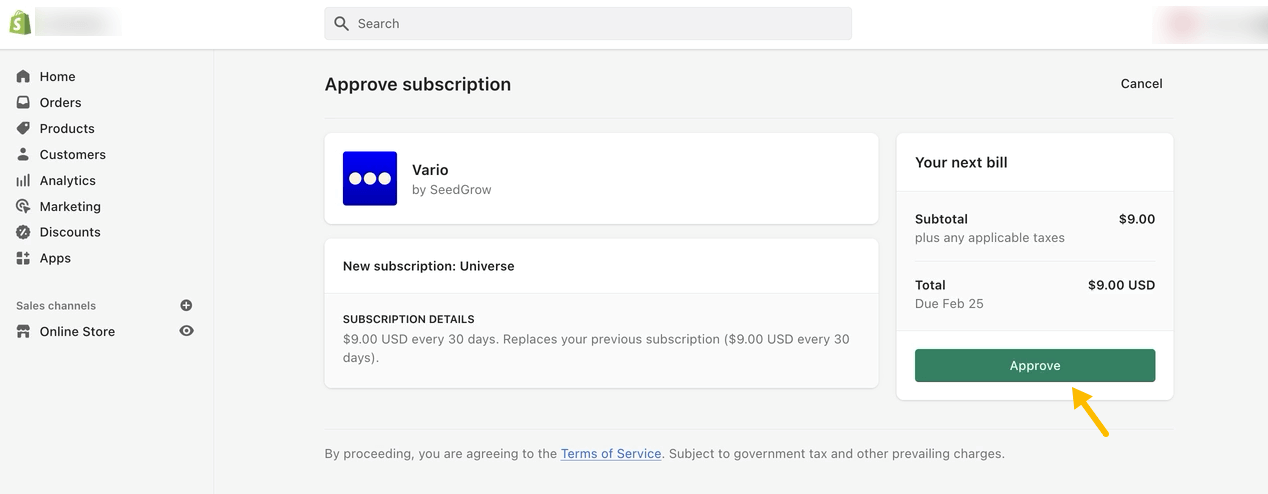Click the Total $9.00 USD amount
The height and width of the screenshot is (494, 1268).
[1121, 285]
